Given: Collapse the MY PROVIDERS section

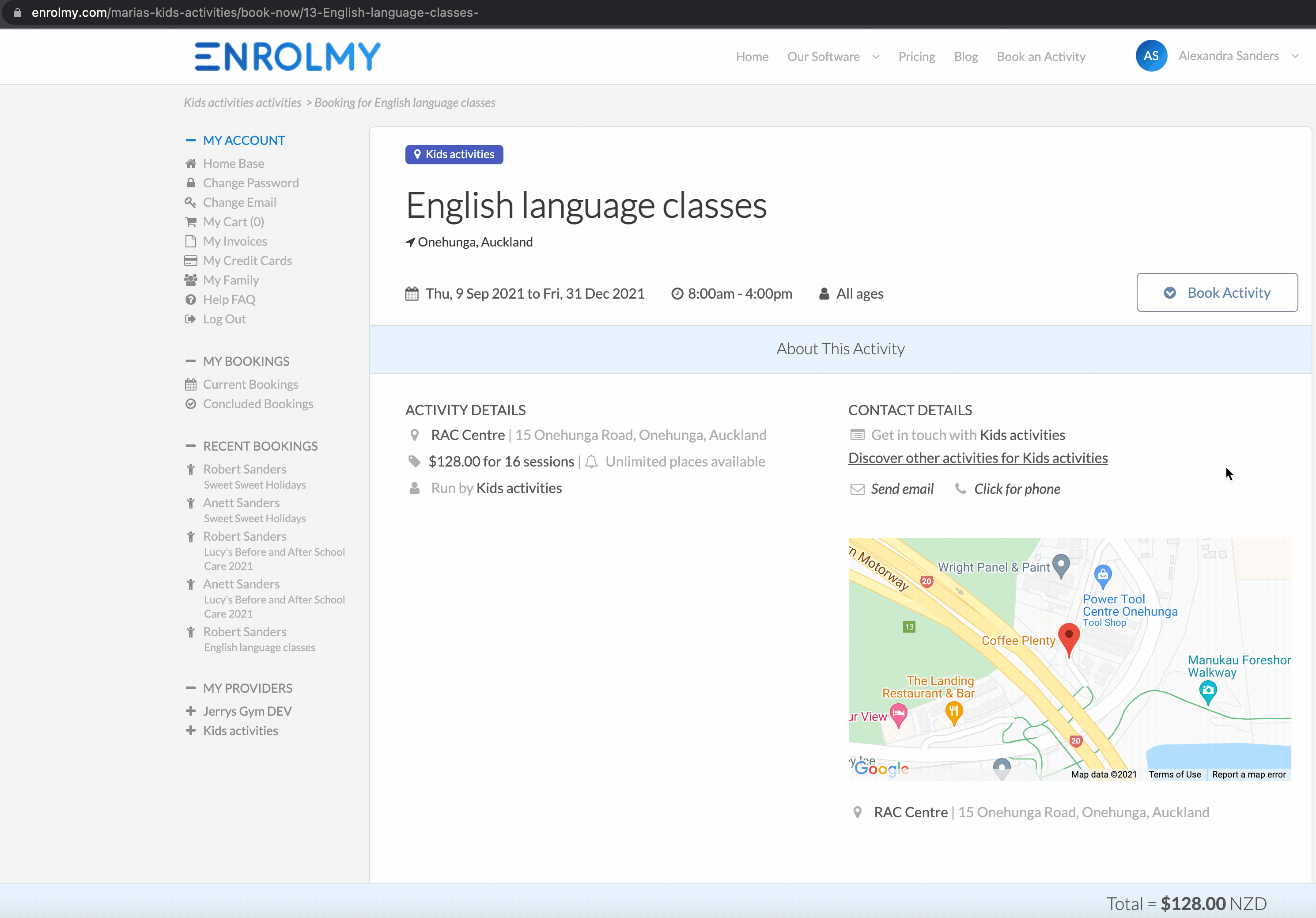Looking at the screenshot, I should coord(190,687).
